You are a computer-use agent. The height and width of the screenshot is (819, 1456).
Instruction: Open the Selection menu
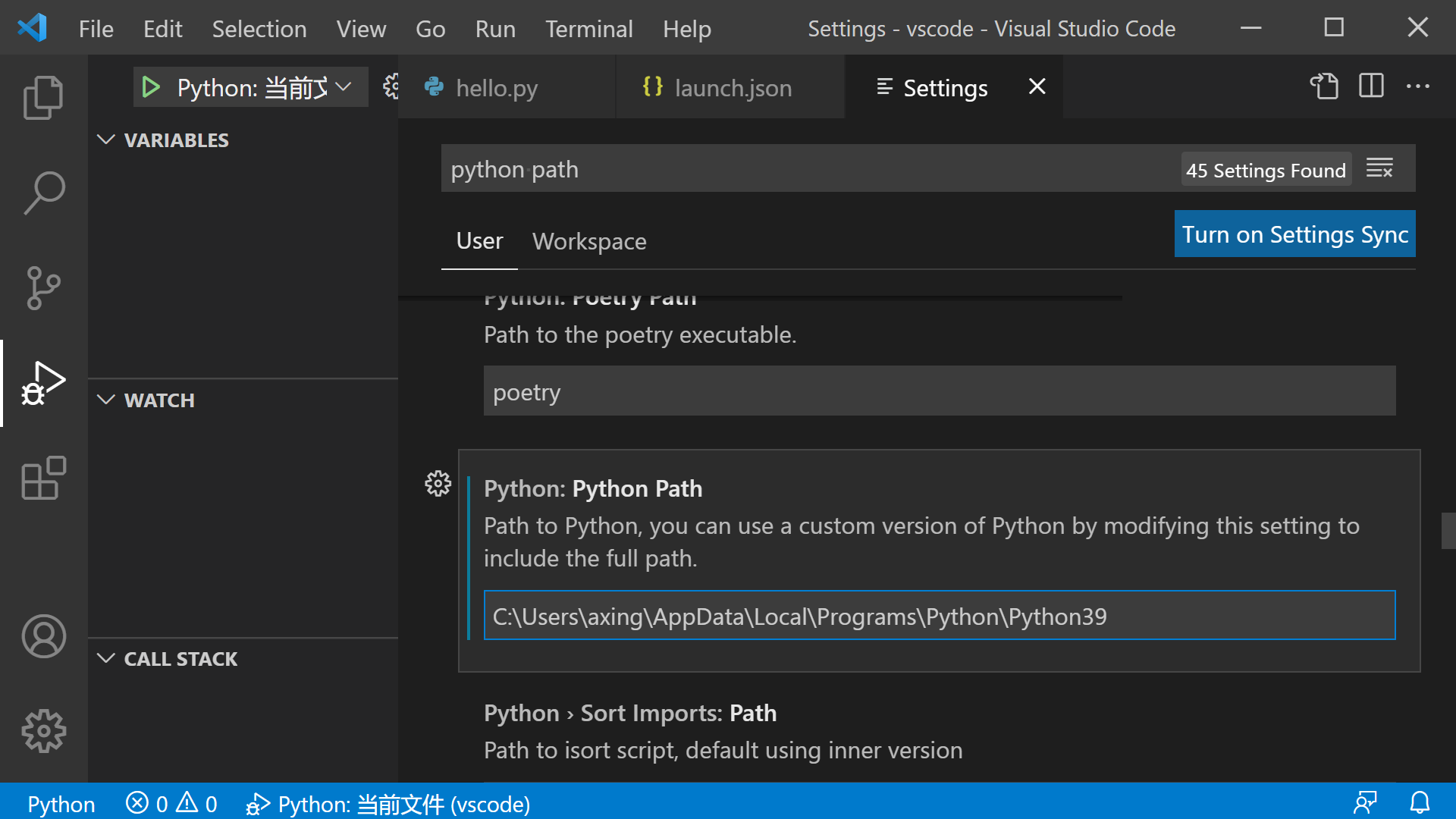pyautogui.click(x=259, y=29)
